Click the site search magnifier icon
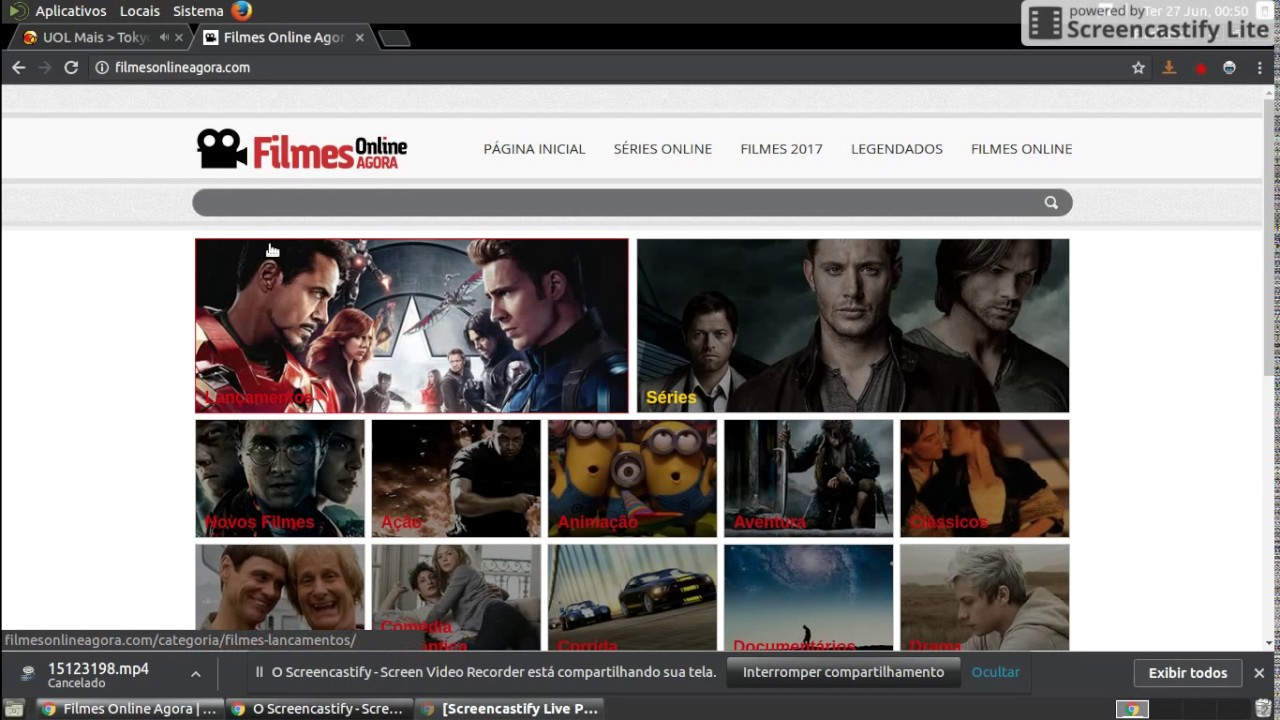The width and height of the screenshot is (1280, 720). (1051, 203)
